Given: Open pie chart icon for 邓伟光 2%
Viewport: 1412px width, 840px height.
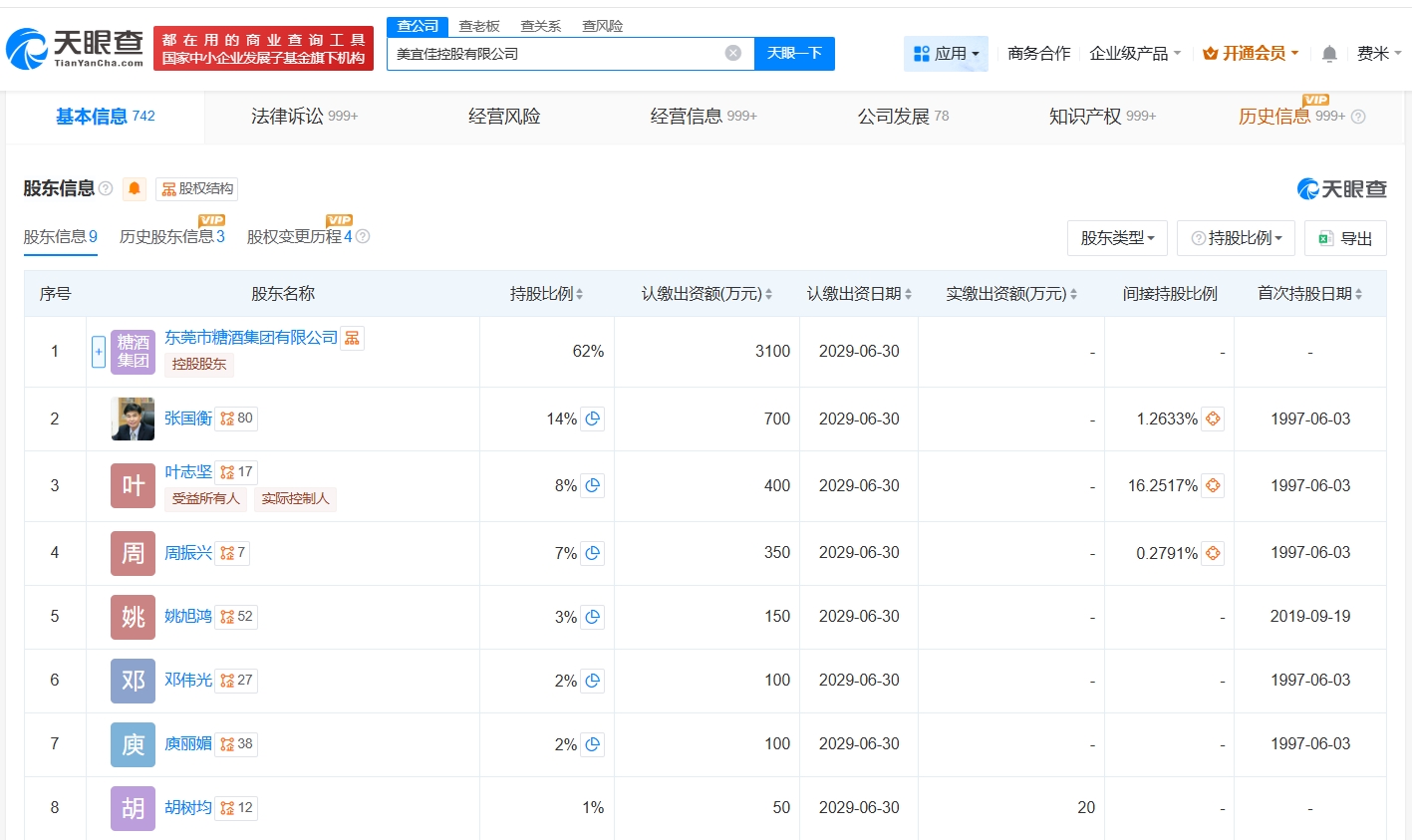Looking at the screenshot, I should click(x=593, y=681).
